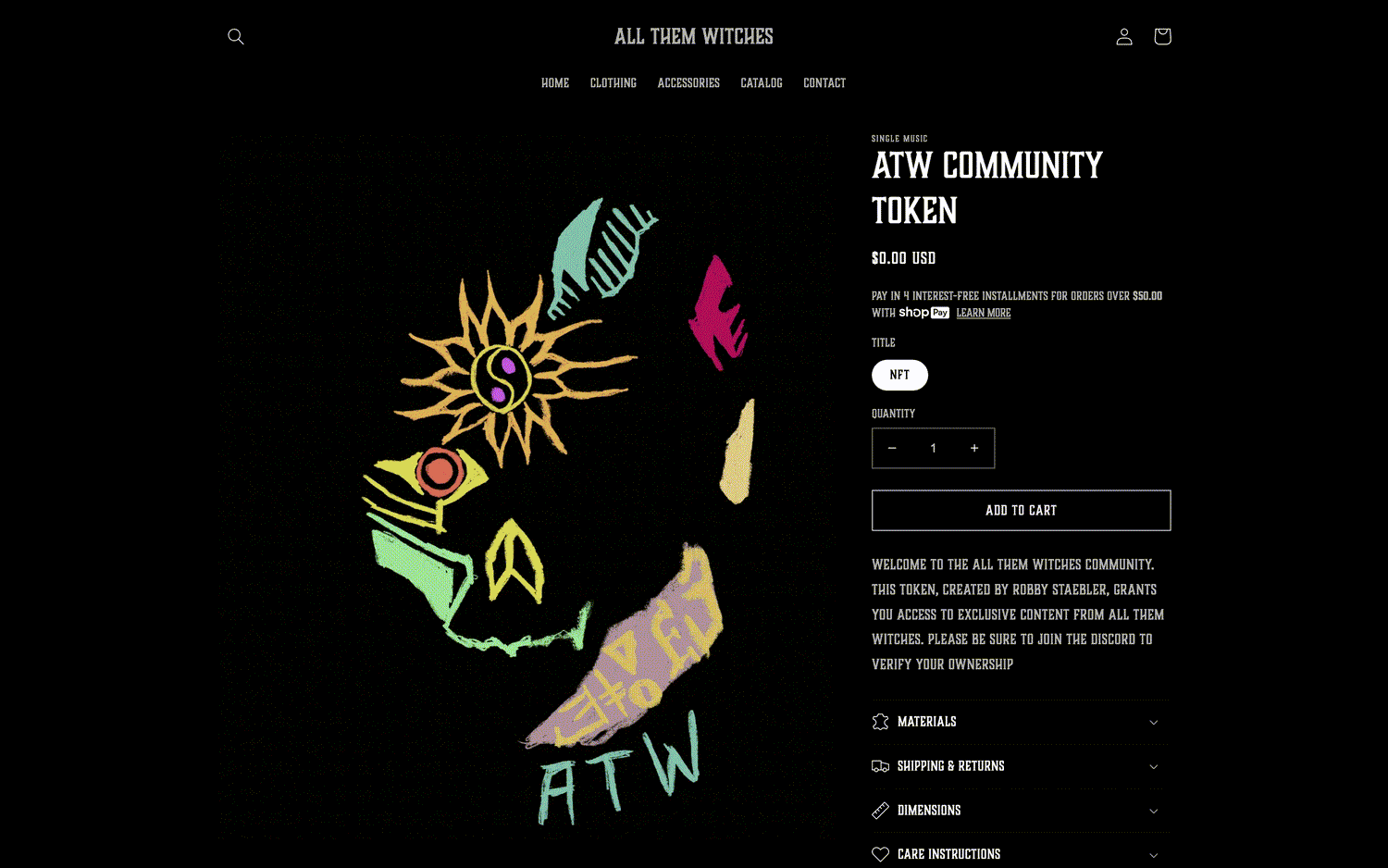Click the Materials leather icon
Image resolution: width=1388 pixels, height=868 pixels.
coord(880,722)
